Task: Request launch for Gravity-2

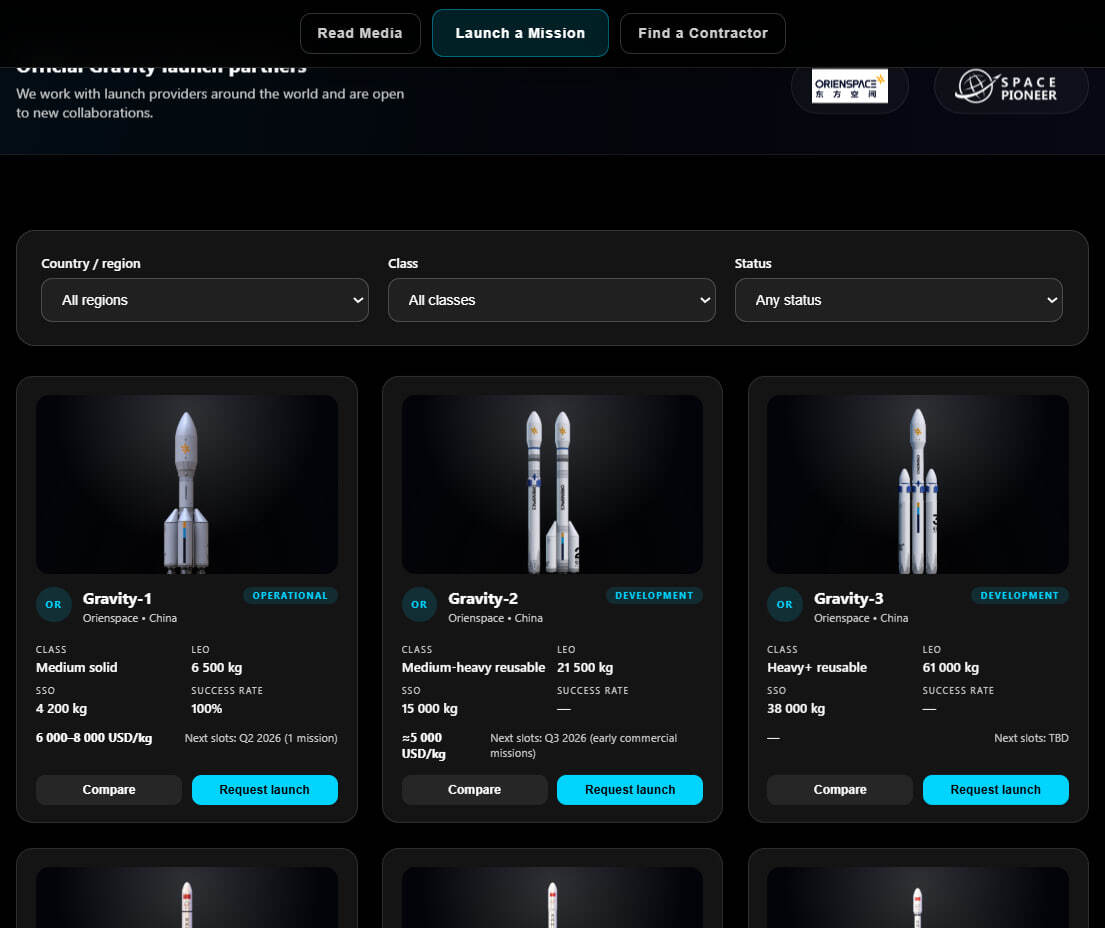Action: click(x=629, y=789)
